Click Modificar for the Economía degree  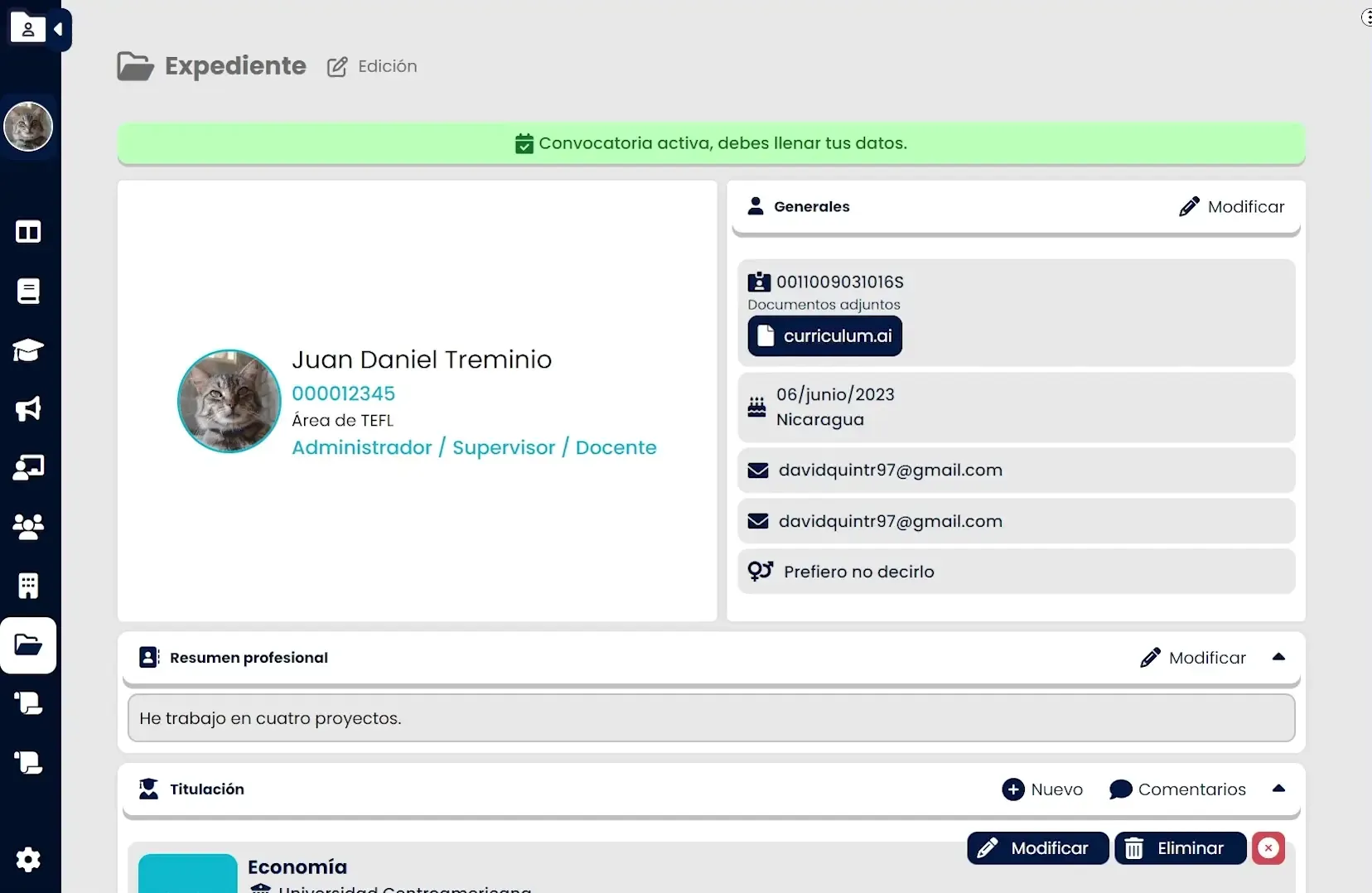1037,848
